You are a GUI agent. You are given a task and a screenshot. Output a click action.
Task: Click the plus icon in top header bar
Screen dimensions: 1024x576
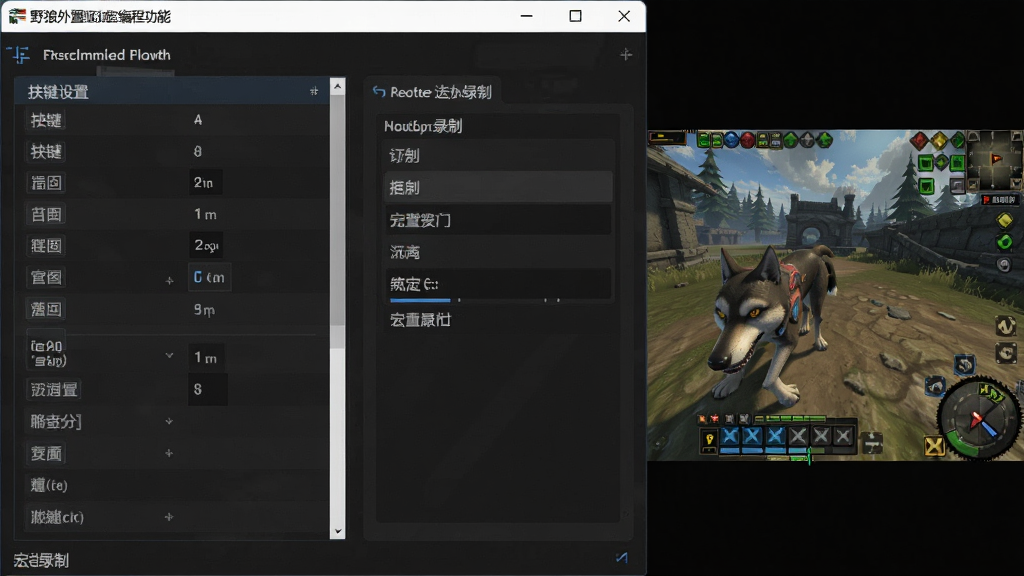(x=626, y=55)
